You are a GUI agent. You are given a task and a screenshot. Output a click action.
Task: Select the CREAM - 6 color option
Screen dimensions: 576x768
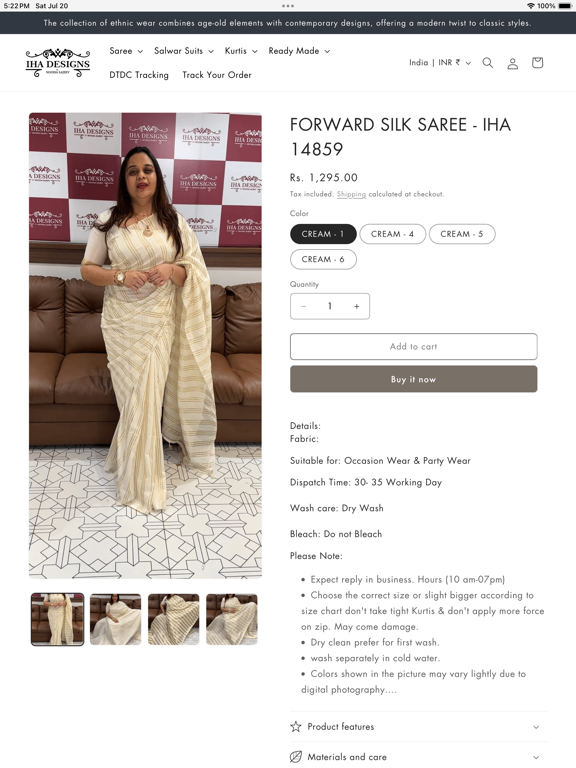(323, 260)
